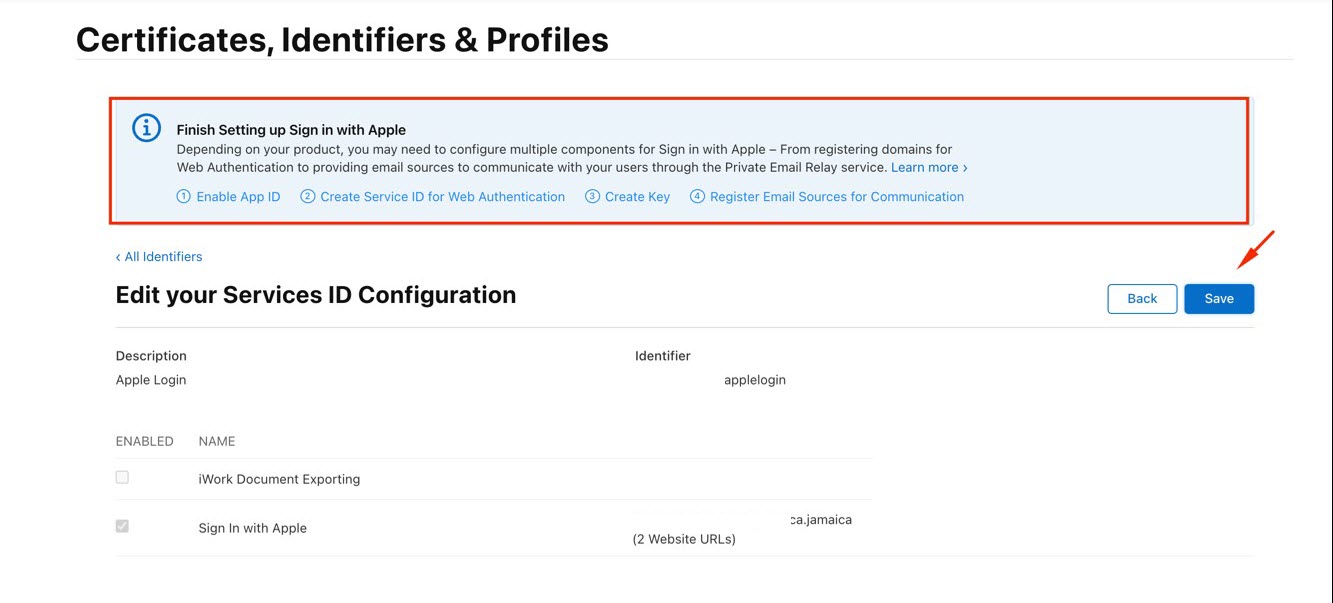
Task: Click the back chevron before All Identifiers
Action: tap(118, 257)
